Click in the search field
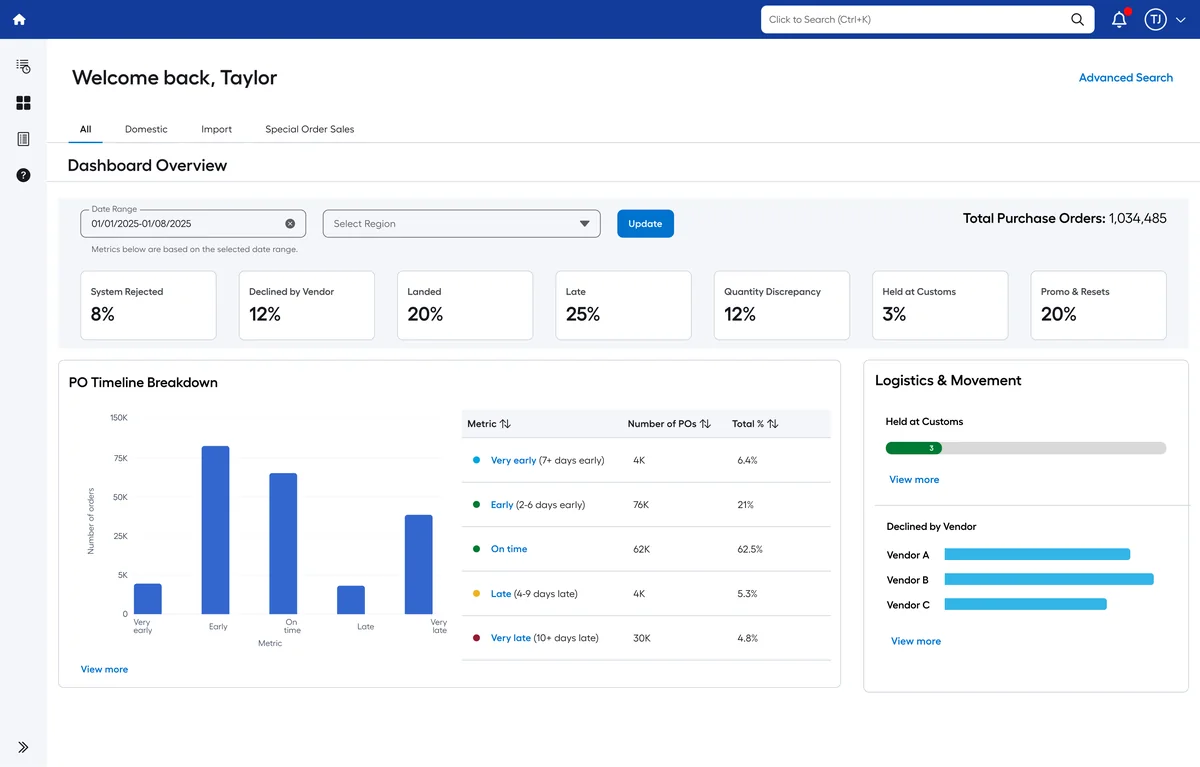Viewport: 1200px width, 767px height. click(x=915, y=19)
